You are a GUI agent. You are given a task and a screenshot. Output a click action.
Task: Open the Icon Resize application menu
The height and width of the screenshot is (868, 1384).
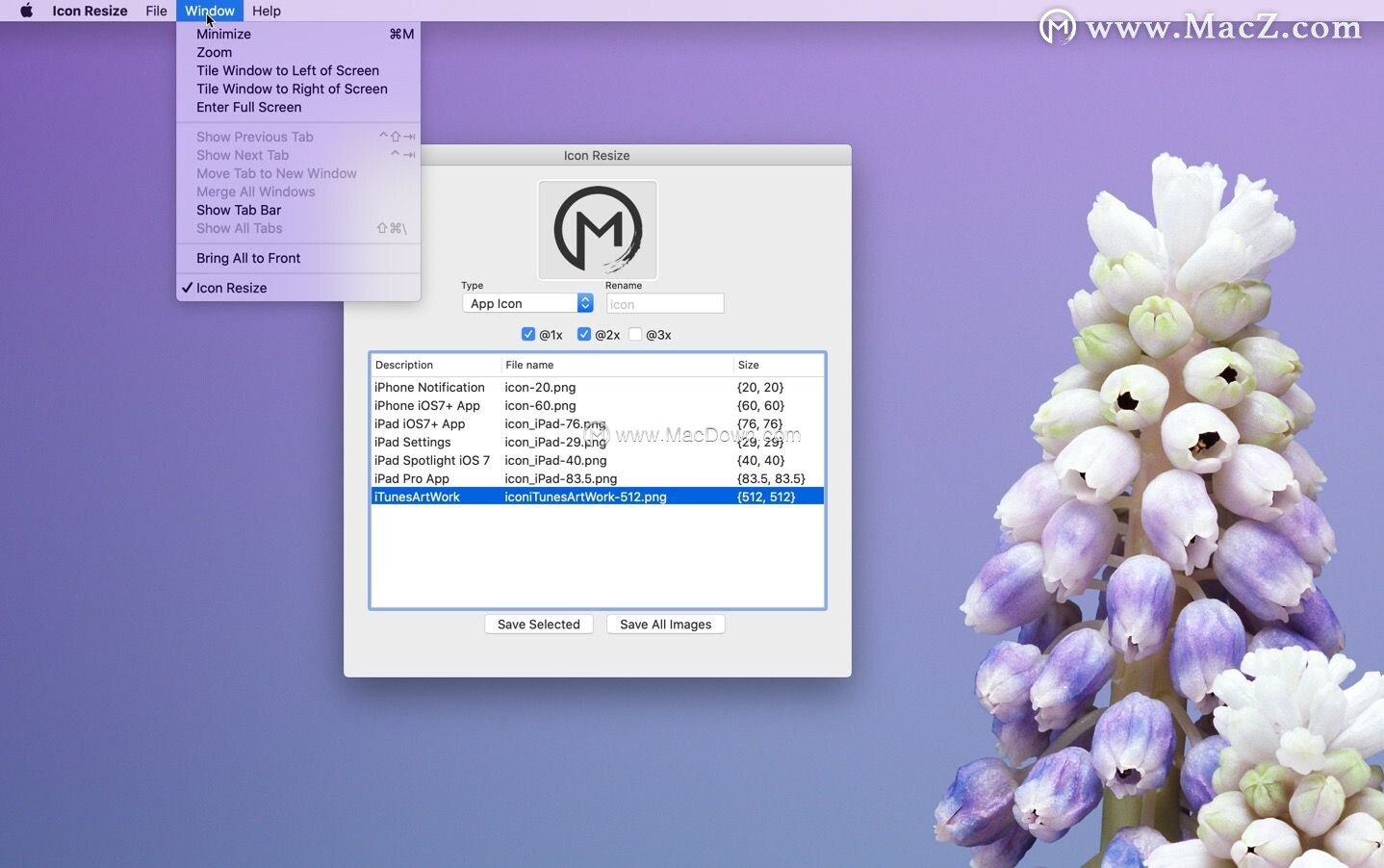(x=90, y=11)
